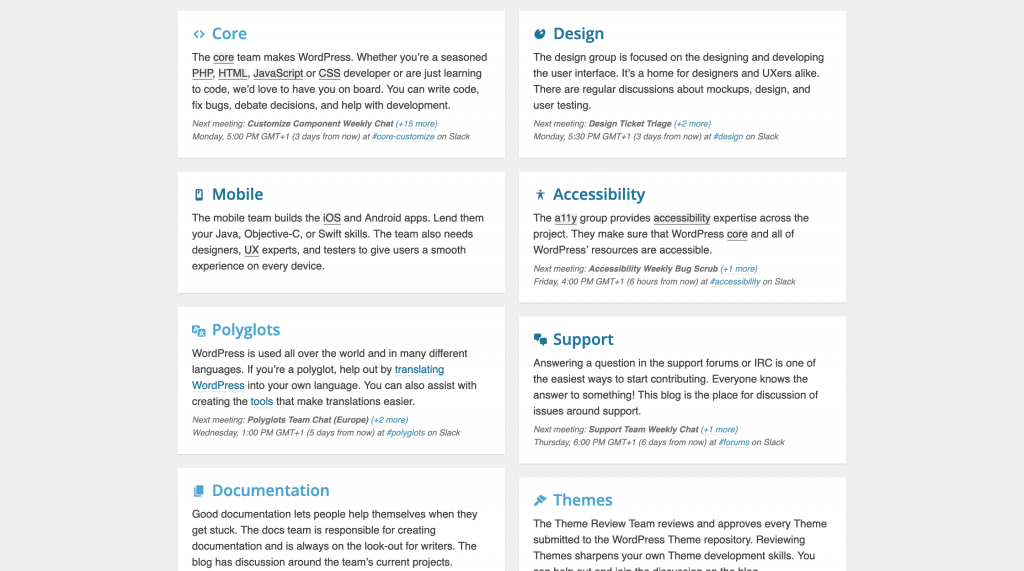The height and width of the screenshot is (571, 1024).
Task: Click the Themes paintbrush icon
Action: click(540, 500)
